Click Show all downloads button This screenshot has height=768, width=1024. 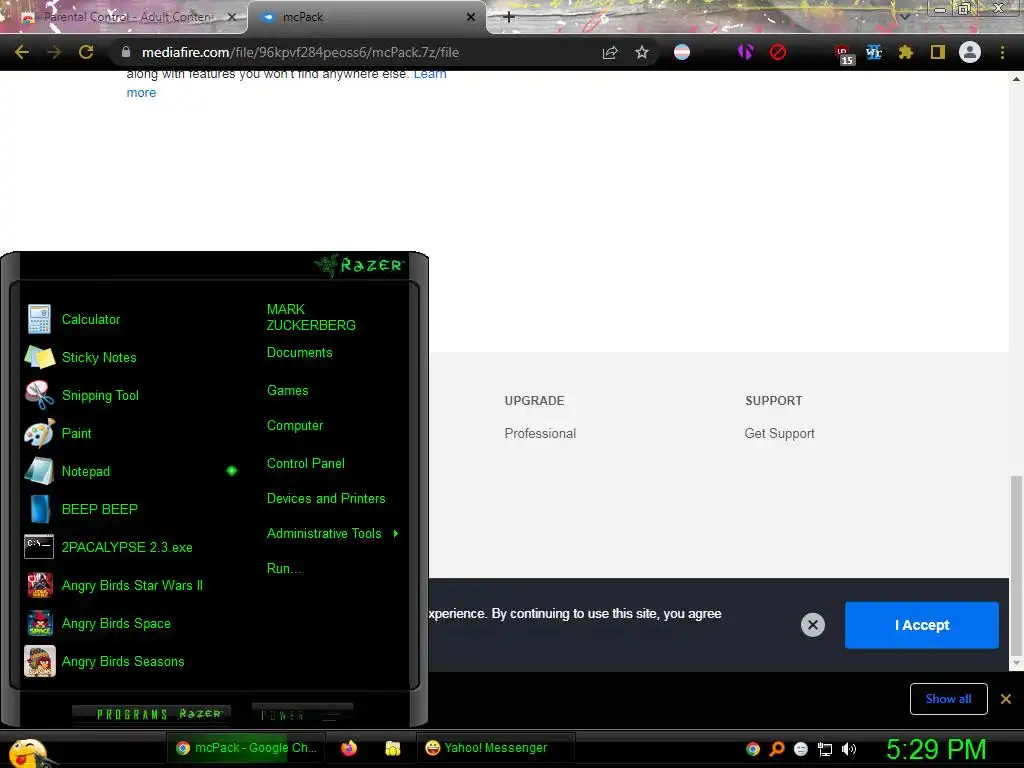pos(948,699)
